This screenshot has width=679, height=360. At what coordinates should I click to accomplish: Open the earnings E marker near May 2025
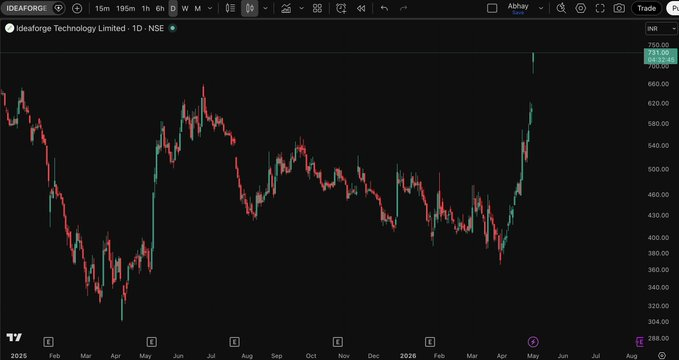pyautogui.click(x=151, y=342)
